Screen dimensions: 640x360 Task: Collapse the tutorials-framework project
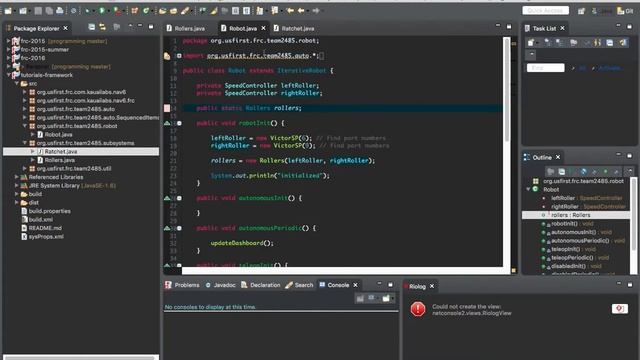click(8, 75)
